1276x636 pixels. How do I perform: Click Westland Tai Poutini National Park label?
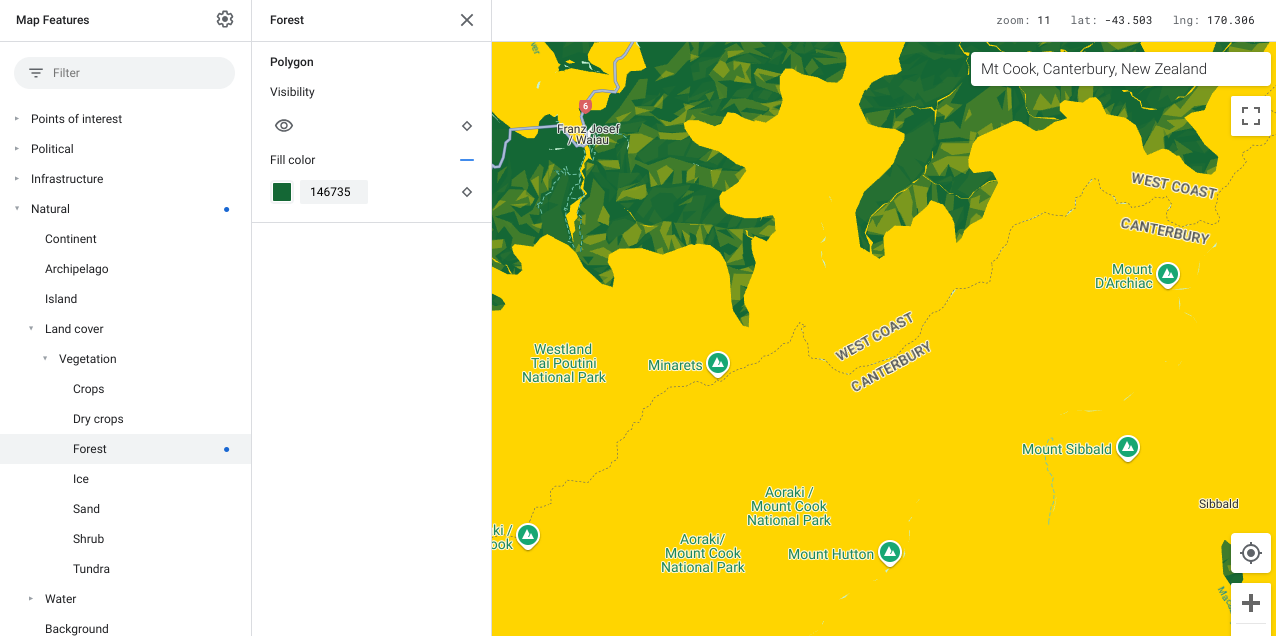[x=564, y=363]
